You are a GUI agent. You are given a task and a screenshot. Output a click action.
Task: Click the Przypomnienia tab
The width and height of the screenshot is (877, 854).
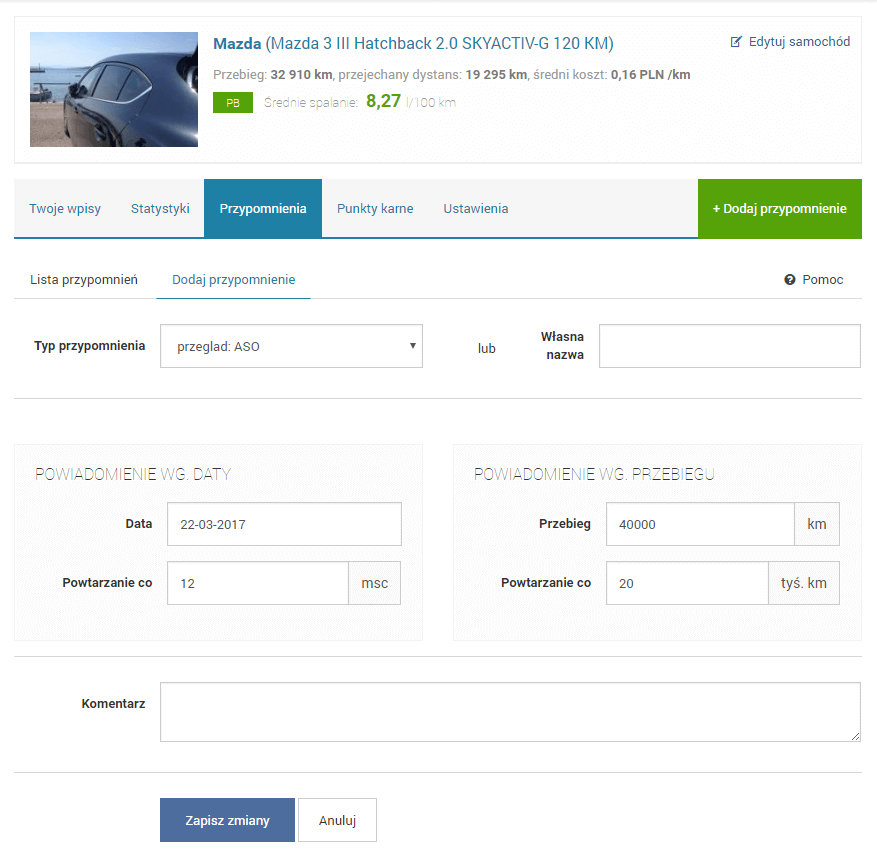point(263,209)
